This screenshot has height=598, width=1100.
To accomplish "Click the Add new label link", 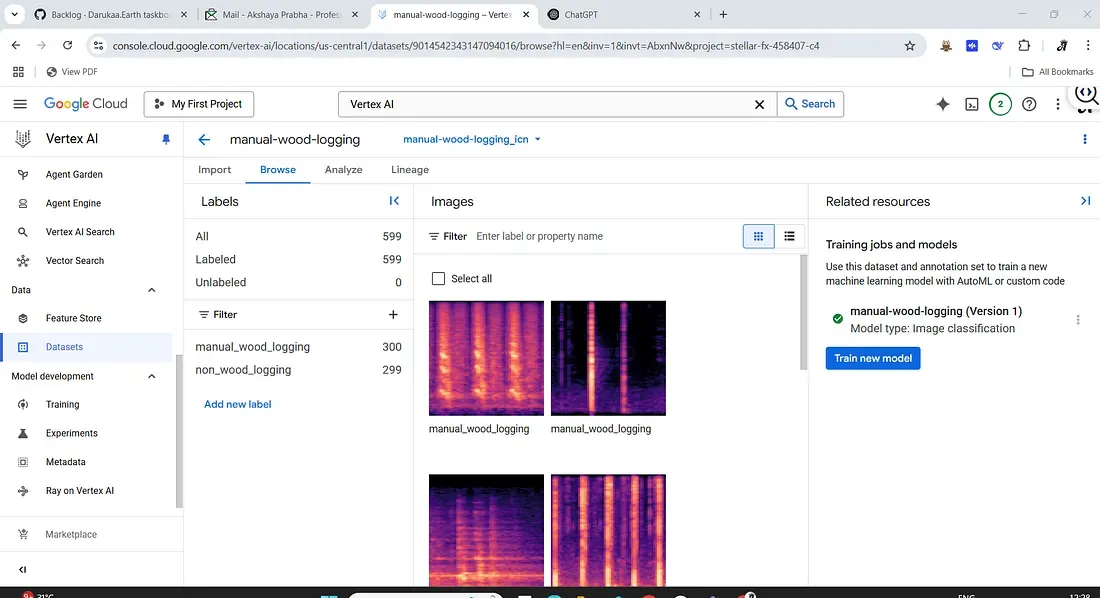I will click(237, 404).
